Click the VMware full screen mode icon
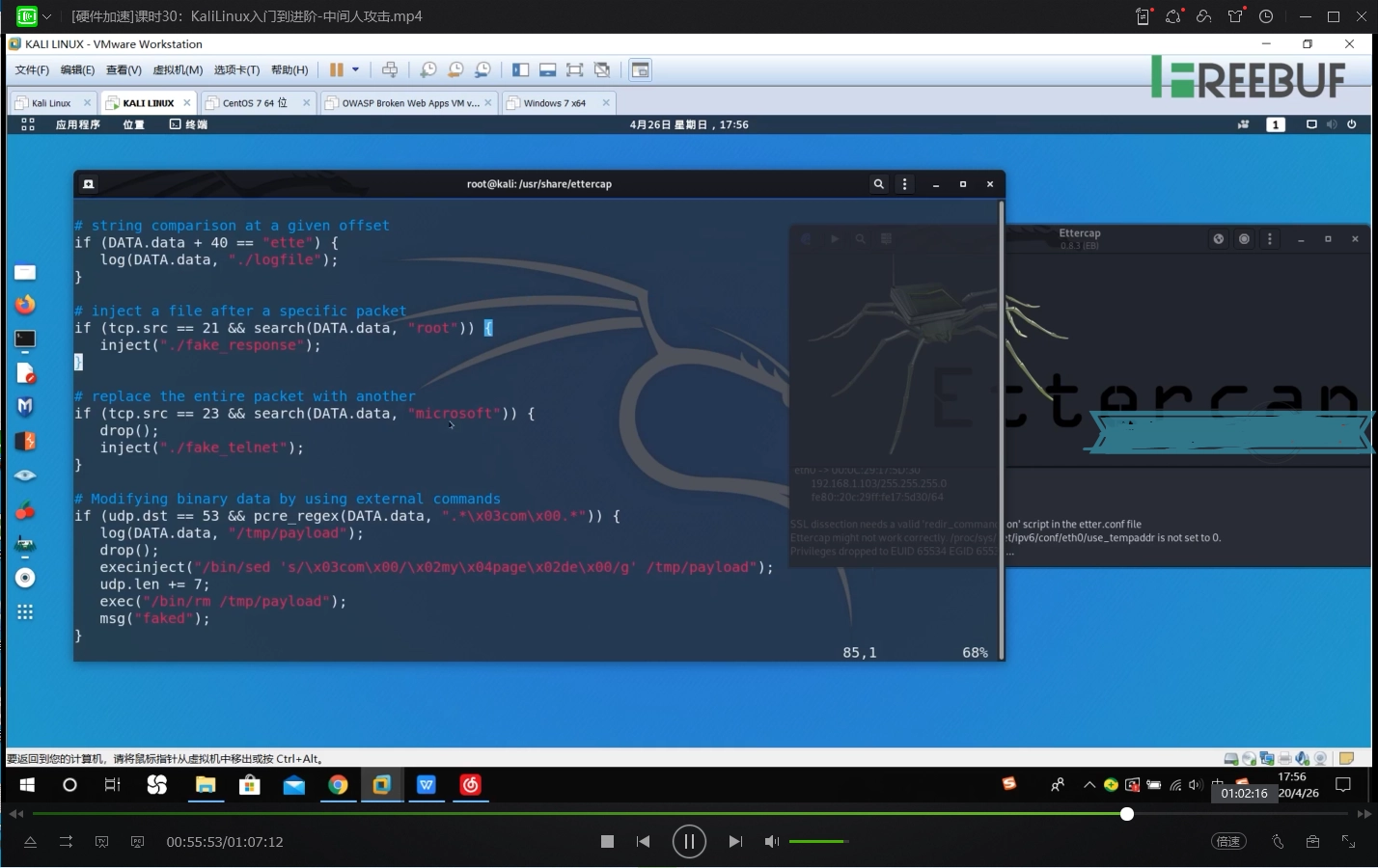 click(x=574, y=69)
